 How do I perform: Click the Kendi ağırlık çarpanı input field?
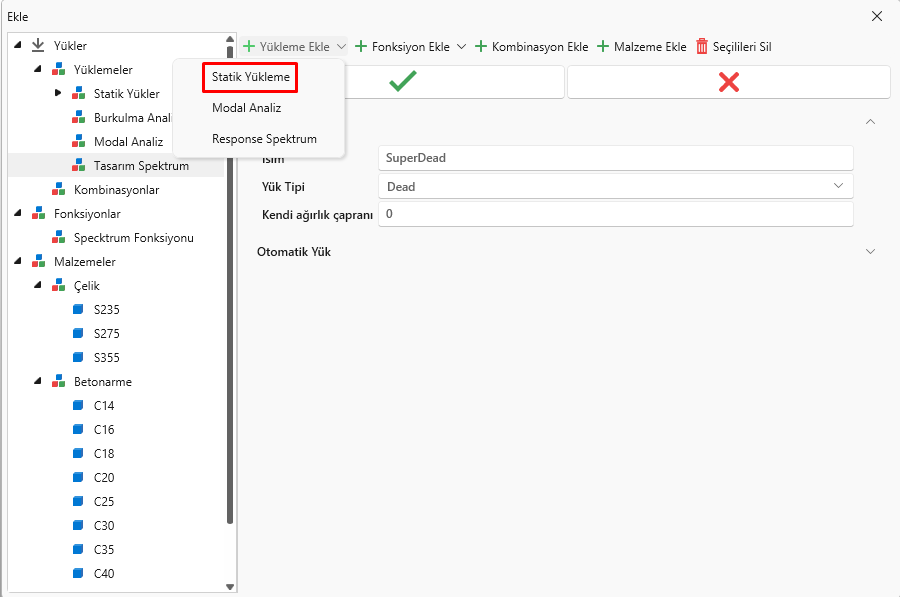tap(615, 214)
